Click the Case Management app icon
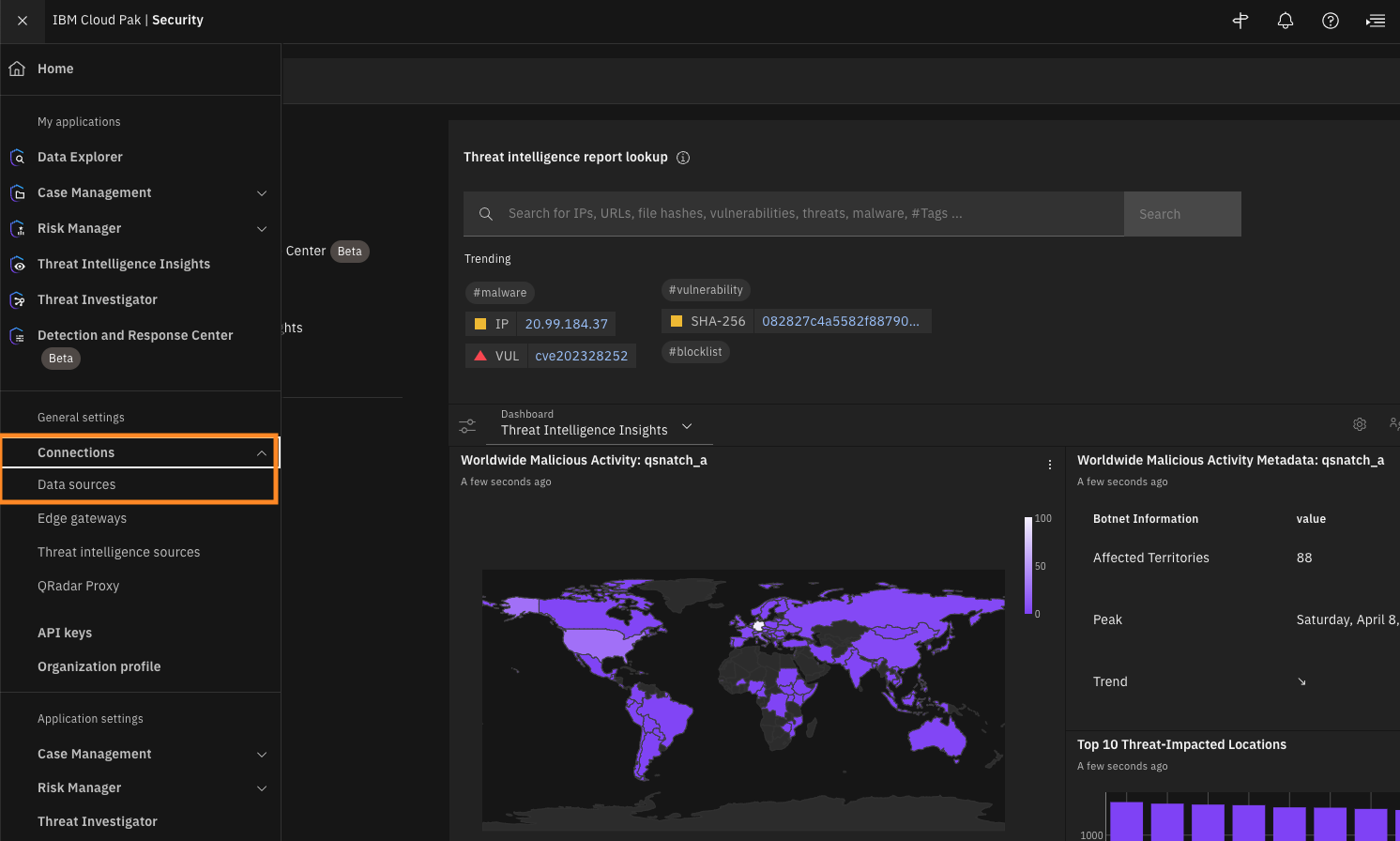The width and height of the screenshot is (1400, 841). [18, 192]
